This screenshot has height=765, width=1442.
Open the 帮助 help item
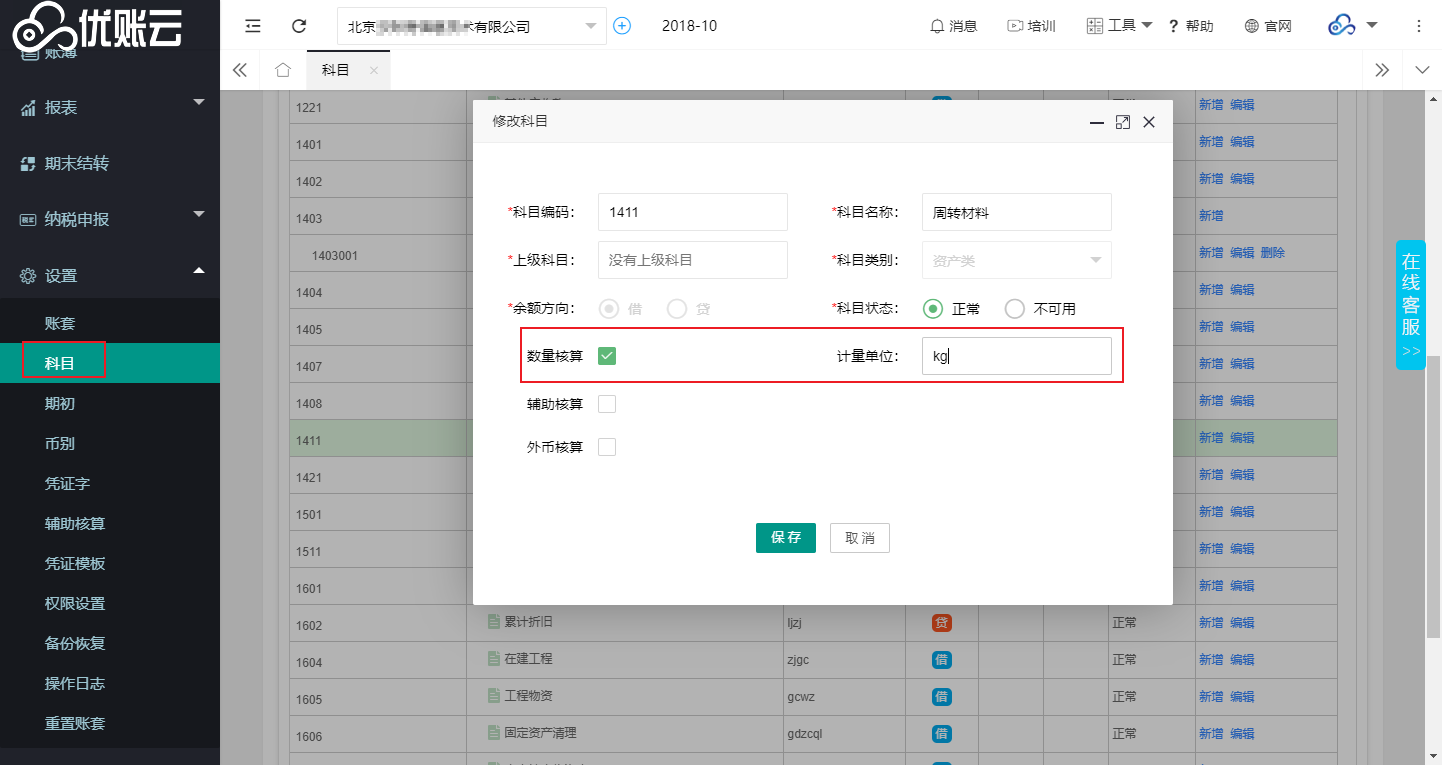1190,26
